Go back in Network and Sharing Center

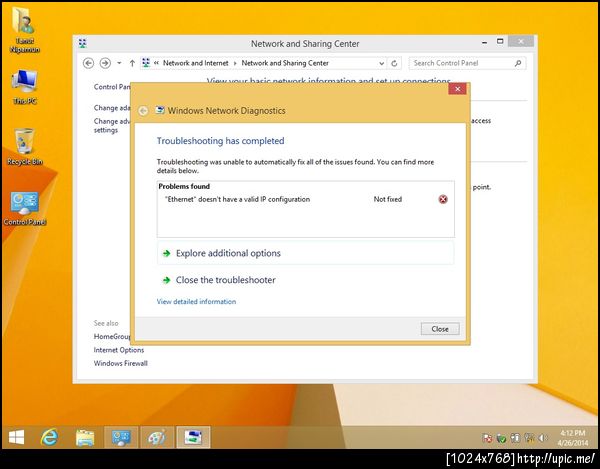[x=88, y=63]
